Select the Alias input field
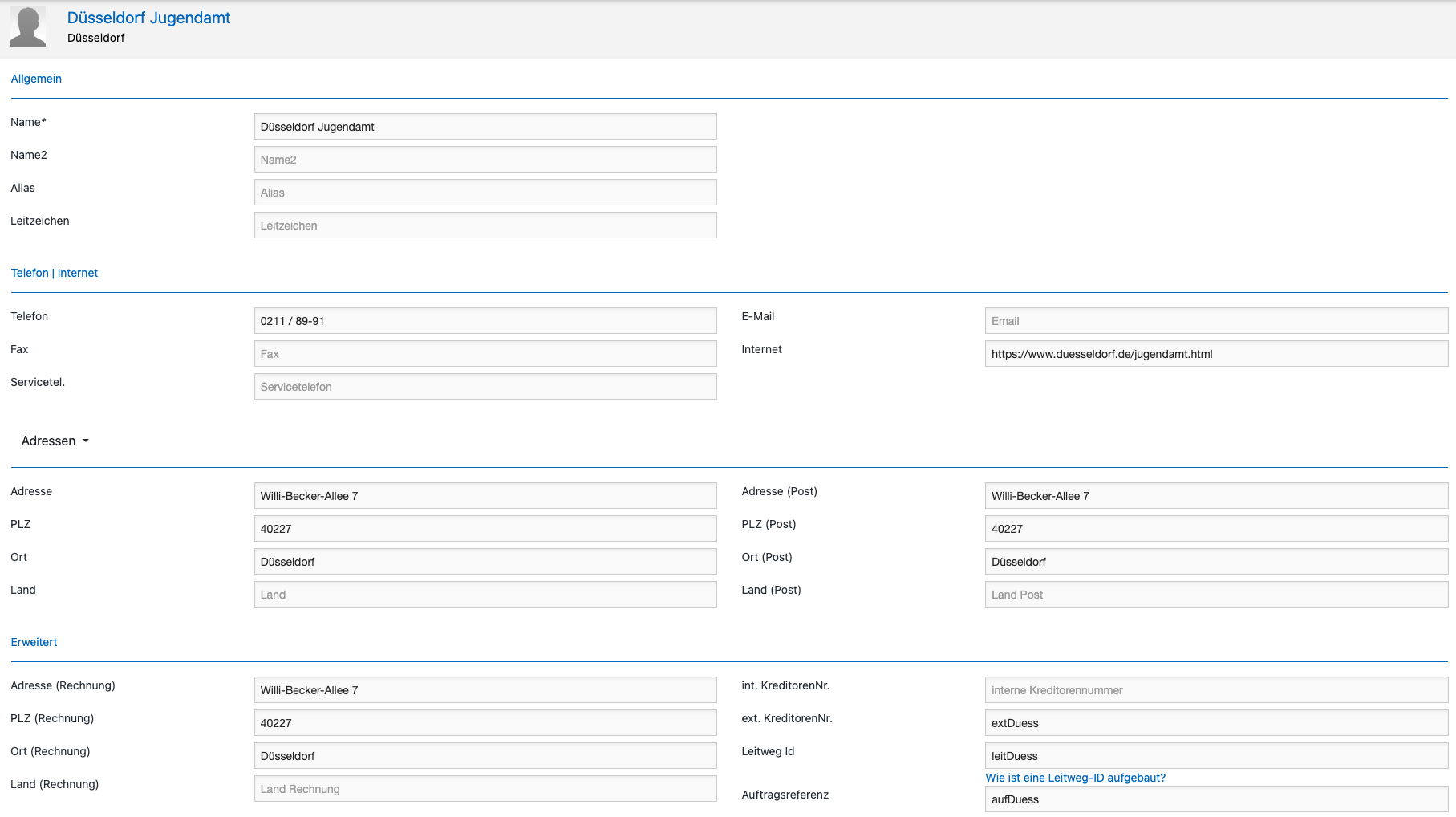1456x817 pixels. pos(485,193)
